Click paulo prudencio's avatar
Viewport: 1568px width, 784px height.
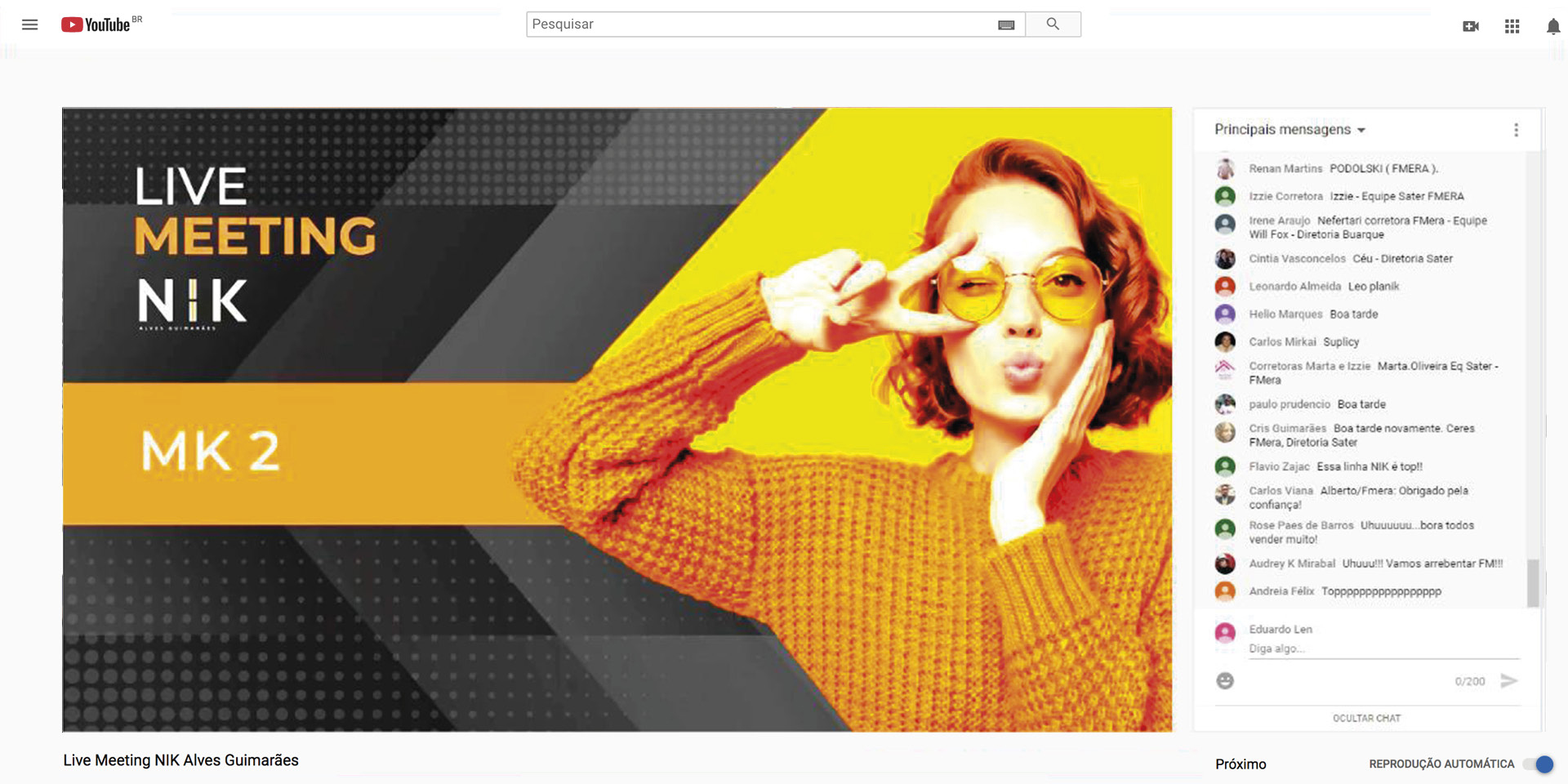tap(1225, 403)
